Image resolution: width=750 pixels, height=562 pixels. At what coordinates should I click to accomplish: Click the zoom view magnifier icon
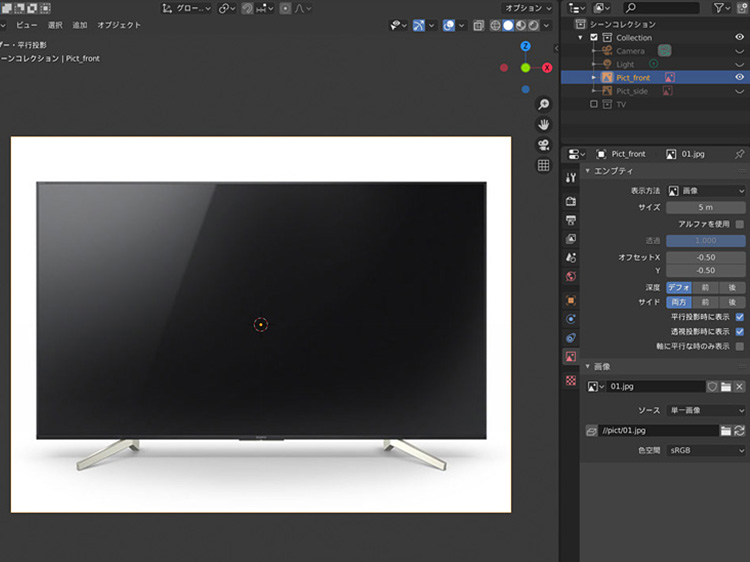click(x=543, y=104)
